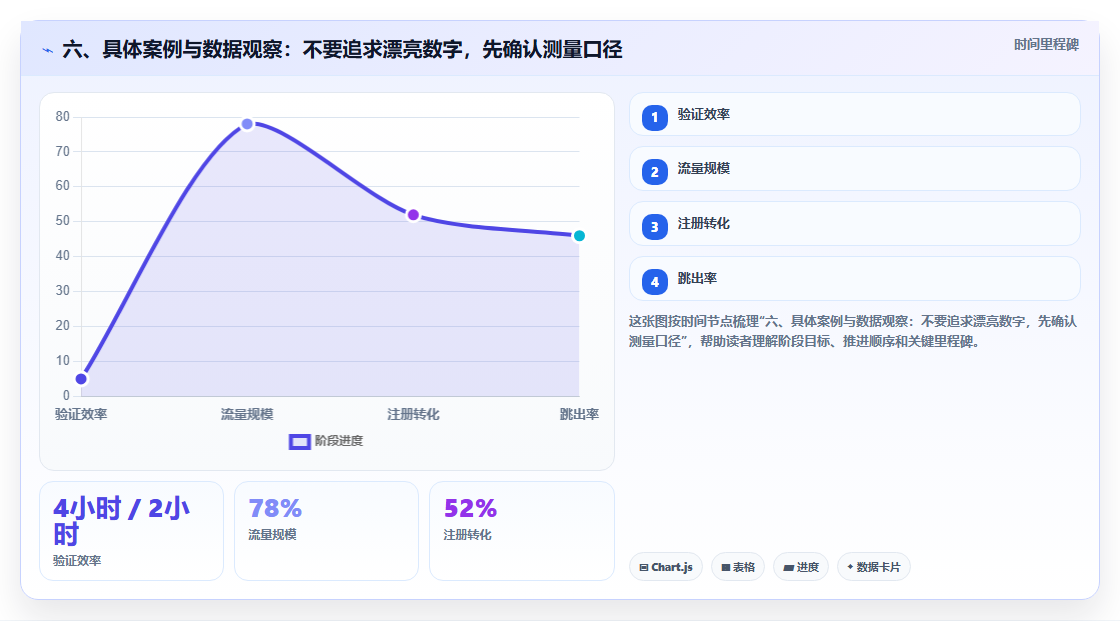Click the 表格 tag
Image resolution: width=1120 pixels, height=621 pixels.
[x=738, y=567]
